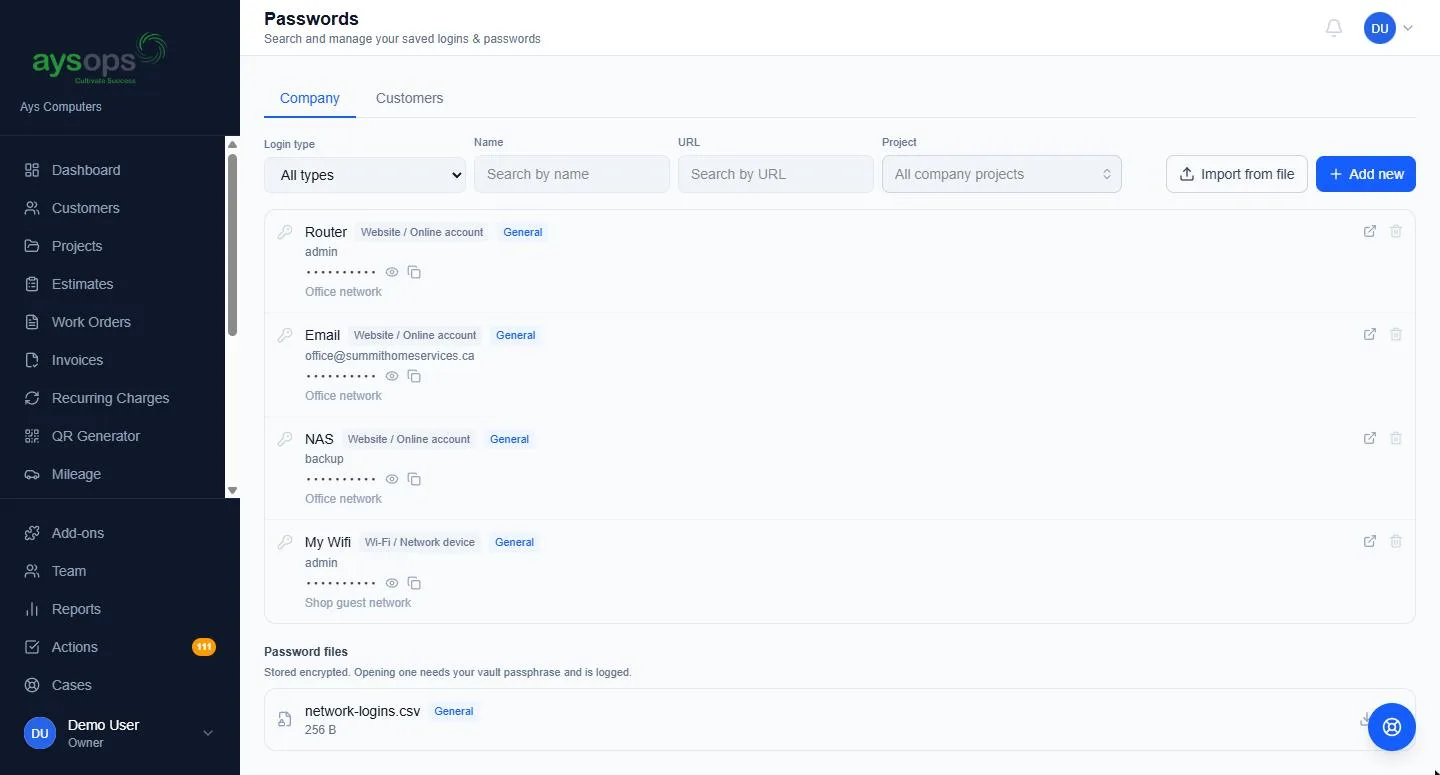Reveal the Router password

click(392, 272)
